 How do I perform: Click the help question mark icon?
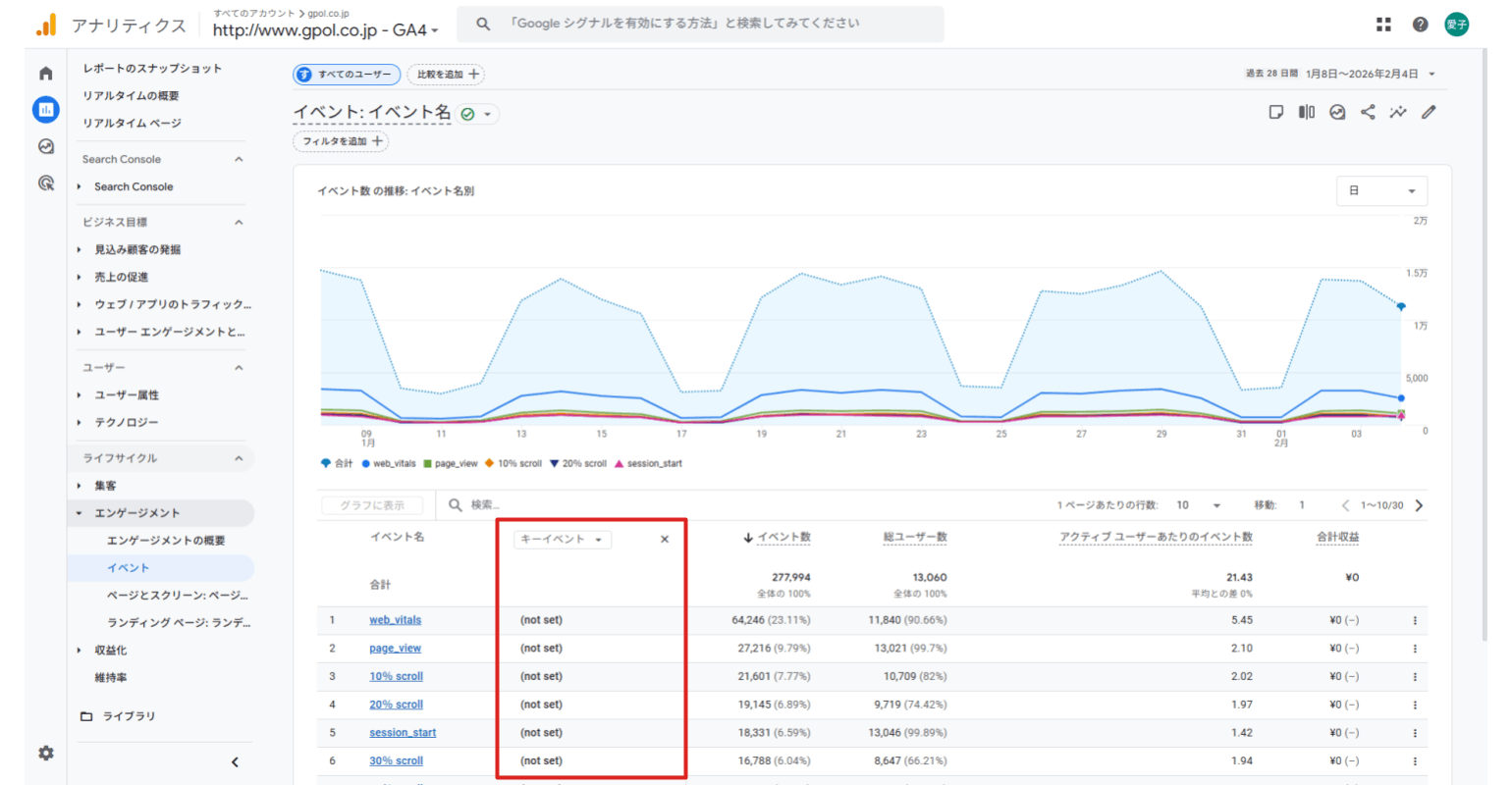(1420, 25)
